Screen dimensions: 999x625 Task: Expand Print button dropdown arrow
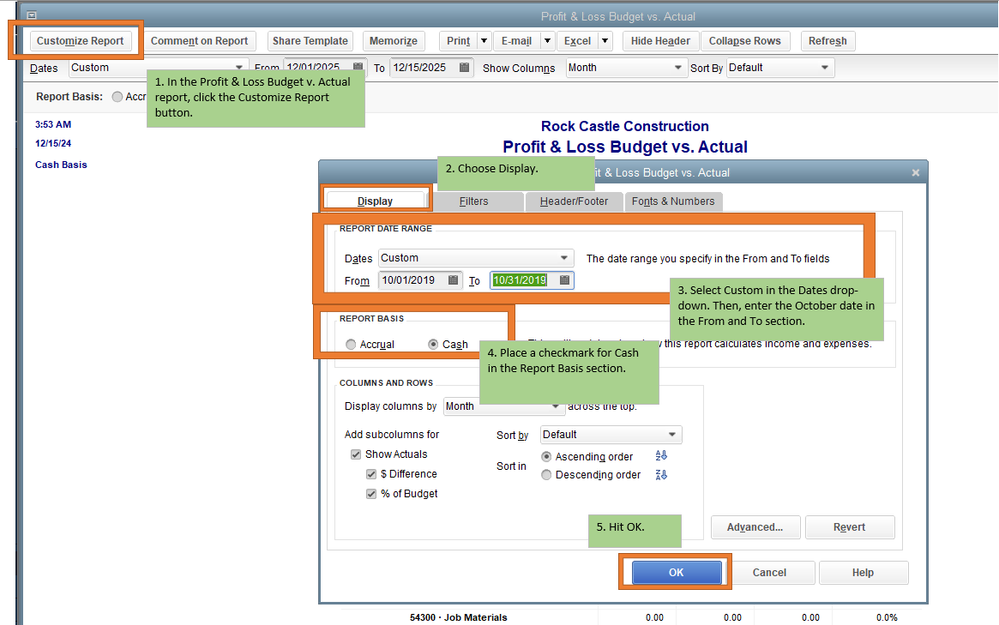click(x=484, y=41)
